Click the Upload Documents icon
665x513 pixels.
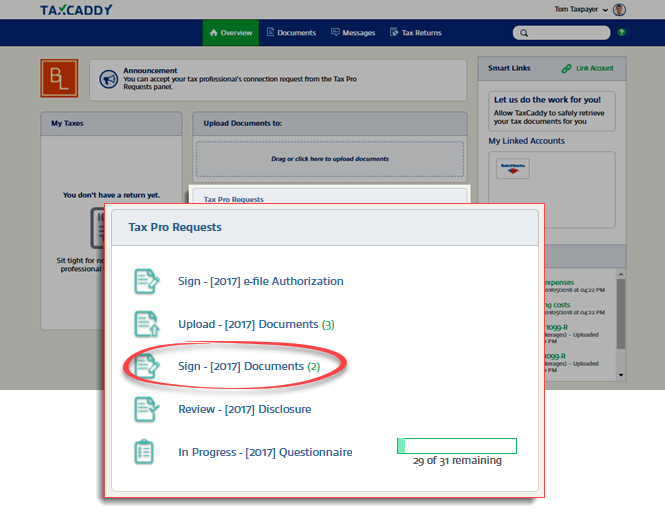coord(147,324)
